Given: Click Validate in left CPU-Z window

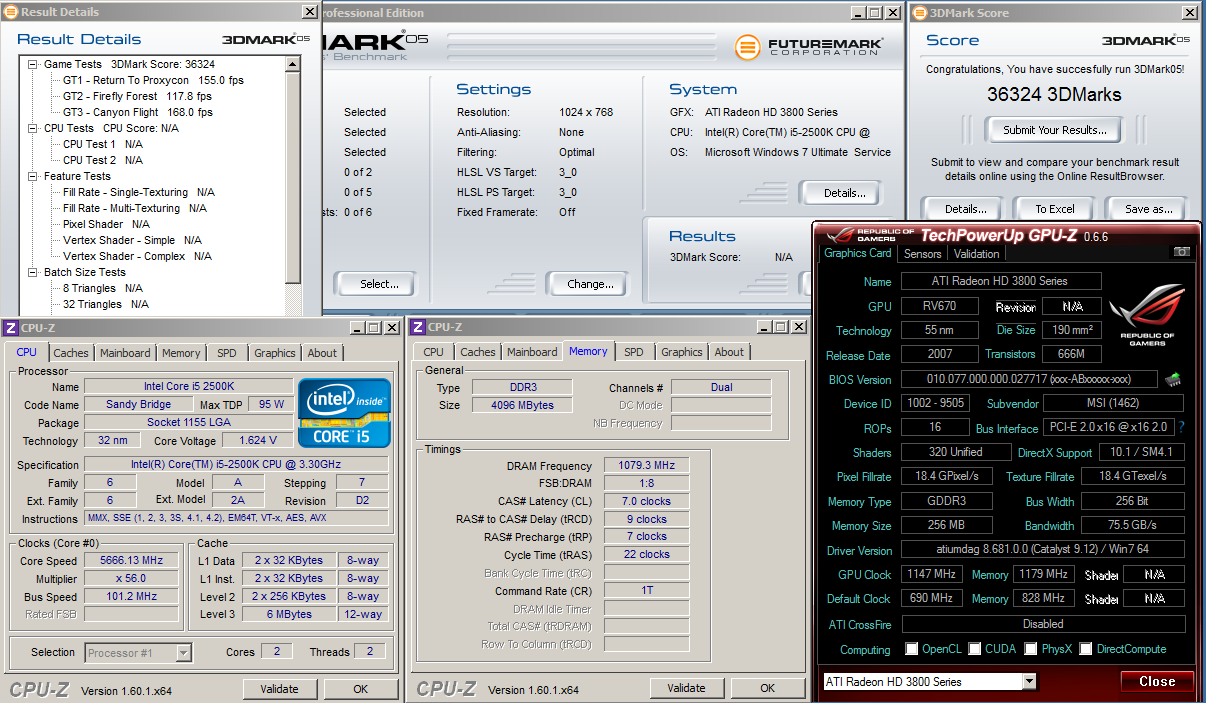Looking at the screenshot, I should [279, 689].
